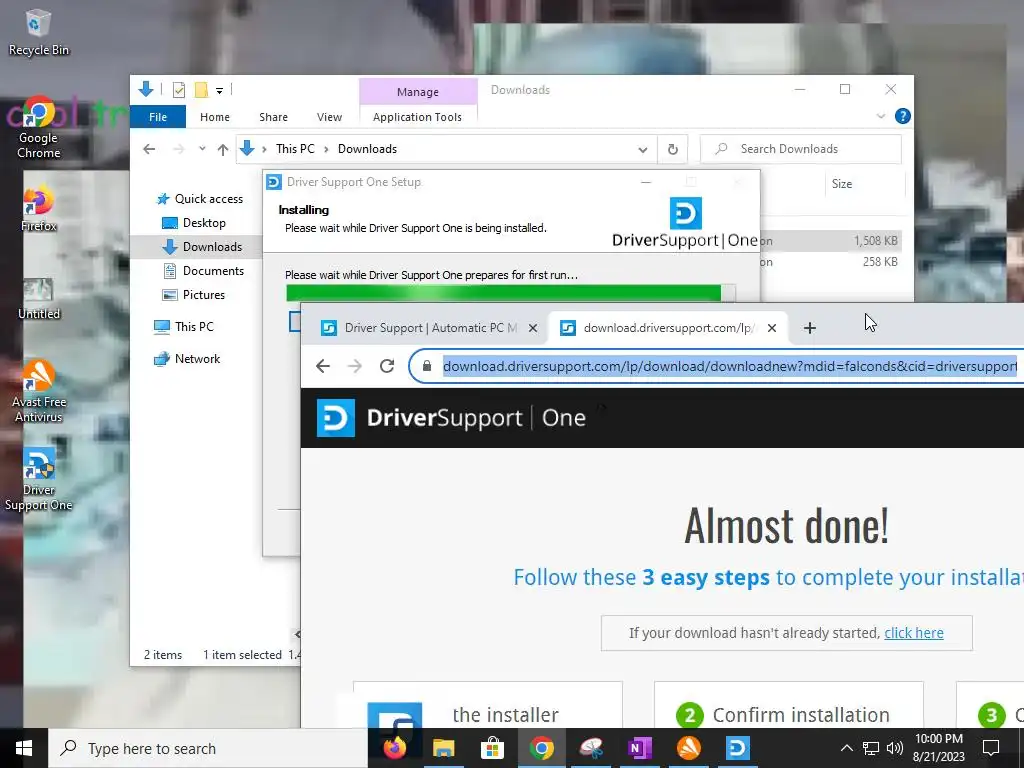Open the Snipping Tool taskbar icon

click(x=590, y=748)
